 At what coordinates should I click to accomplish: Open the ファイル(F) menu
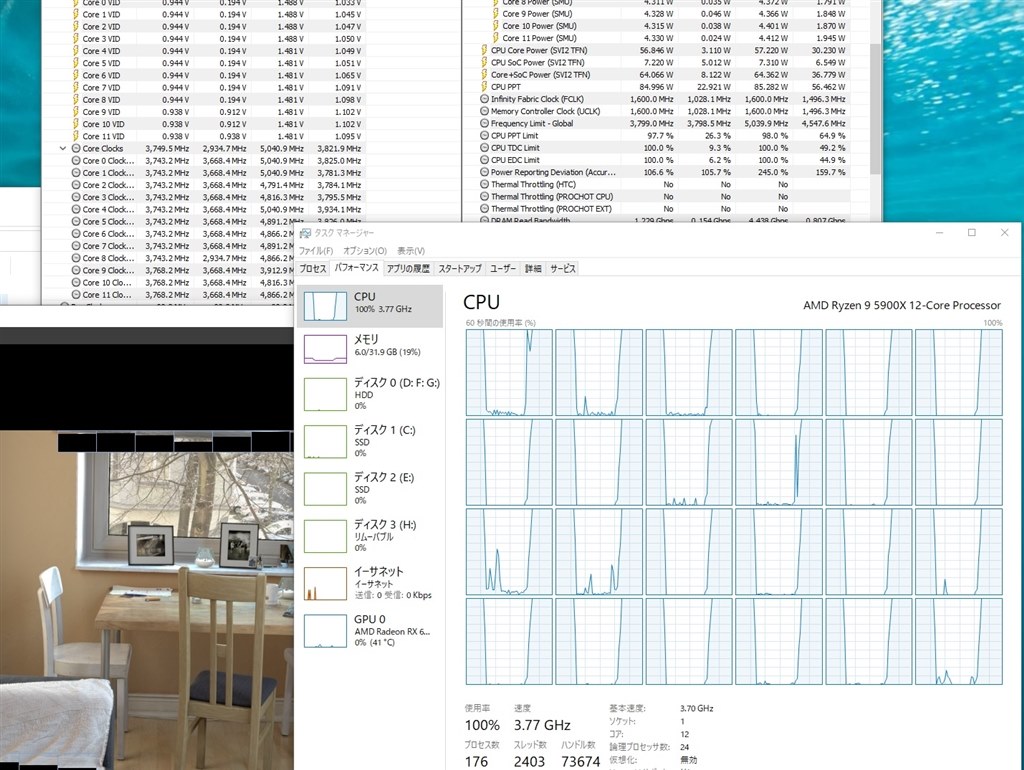315,250
